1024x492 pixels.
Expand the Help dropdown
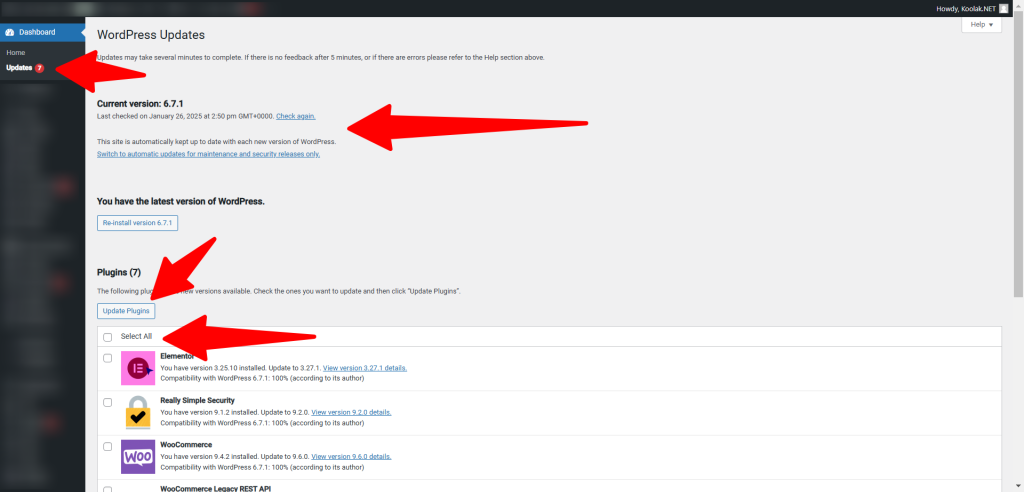[x=982, y=25]
